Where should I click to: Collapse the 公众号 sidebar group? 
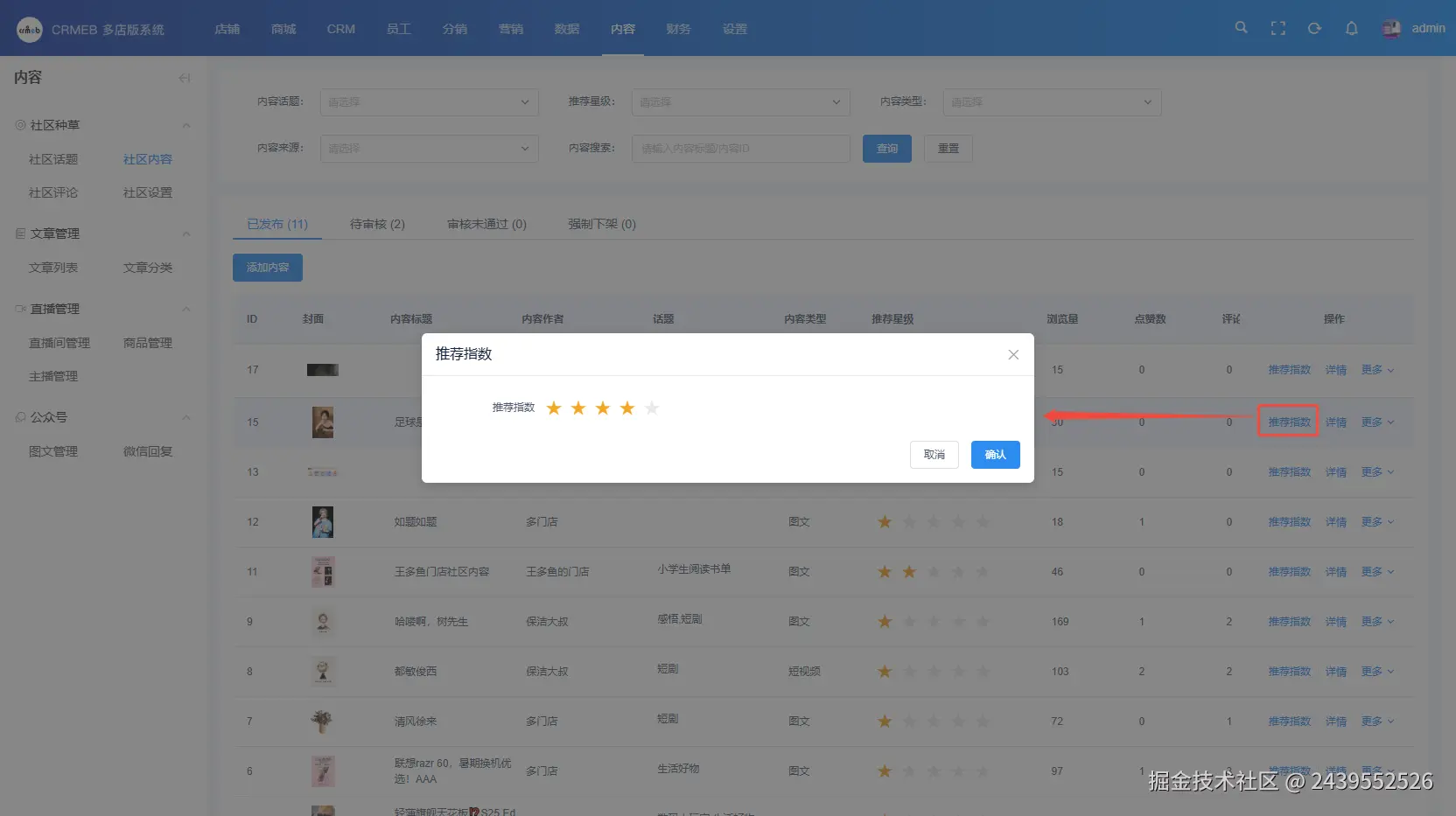186,417
